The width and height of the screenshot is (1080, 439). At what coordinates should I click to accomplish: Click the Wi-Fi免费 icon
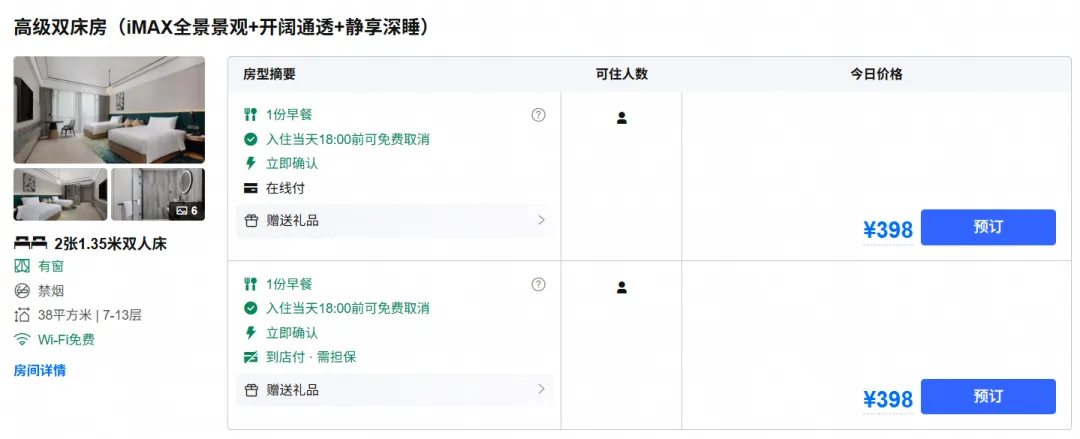click(23, 340)
